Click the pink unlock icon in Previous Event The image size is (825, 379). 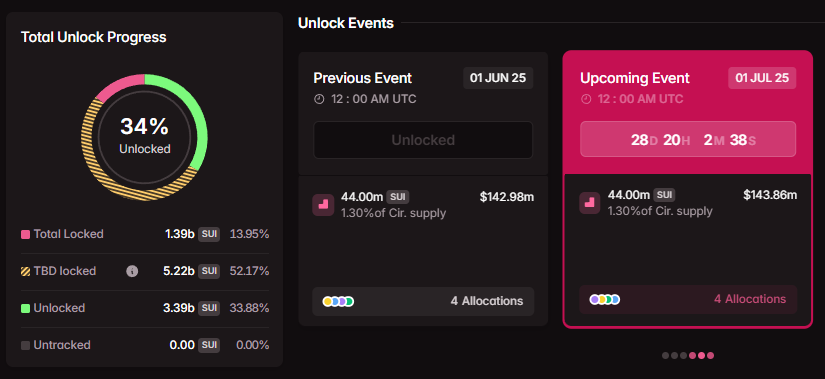(323, 205)
